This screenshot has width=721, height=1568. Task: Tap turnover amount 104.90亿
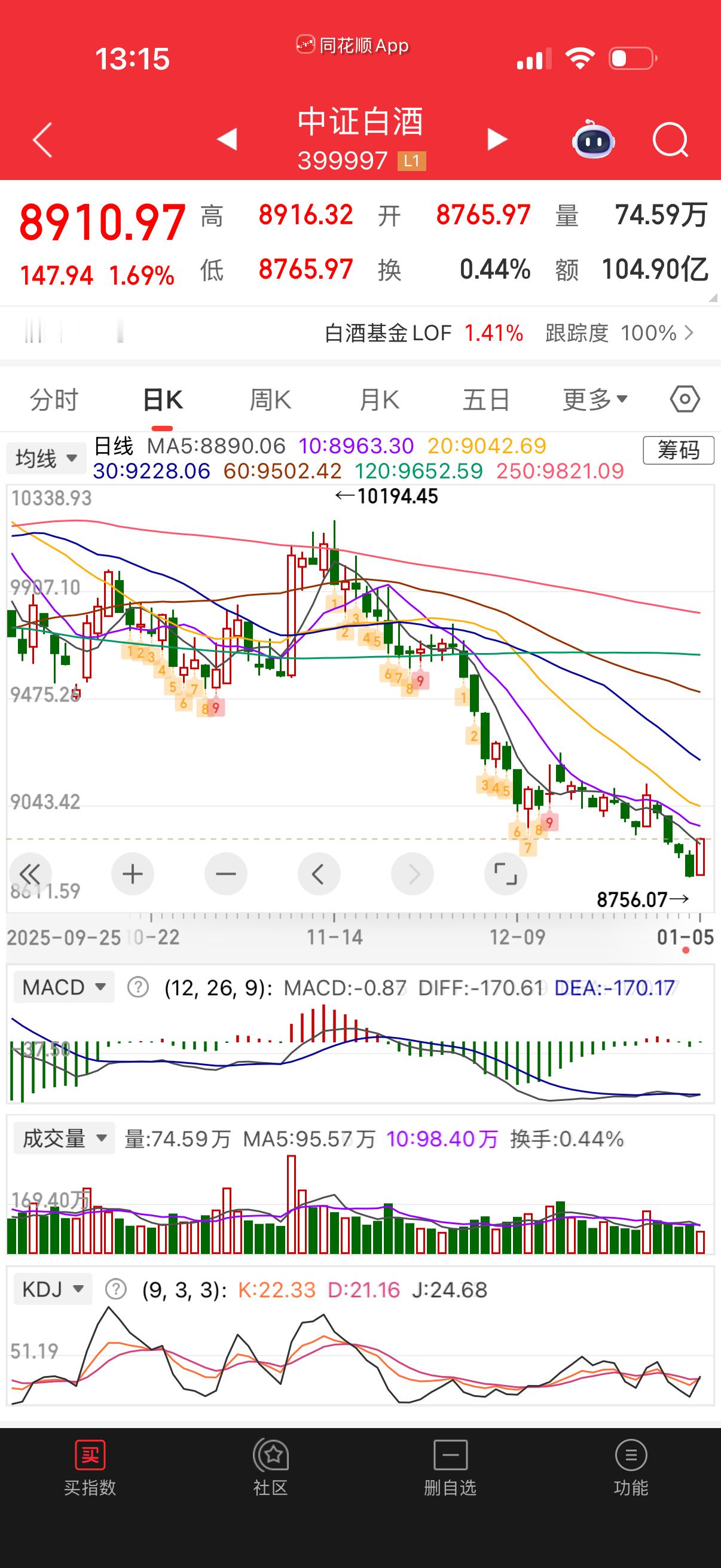click(655, 269)
